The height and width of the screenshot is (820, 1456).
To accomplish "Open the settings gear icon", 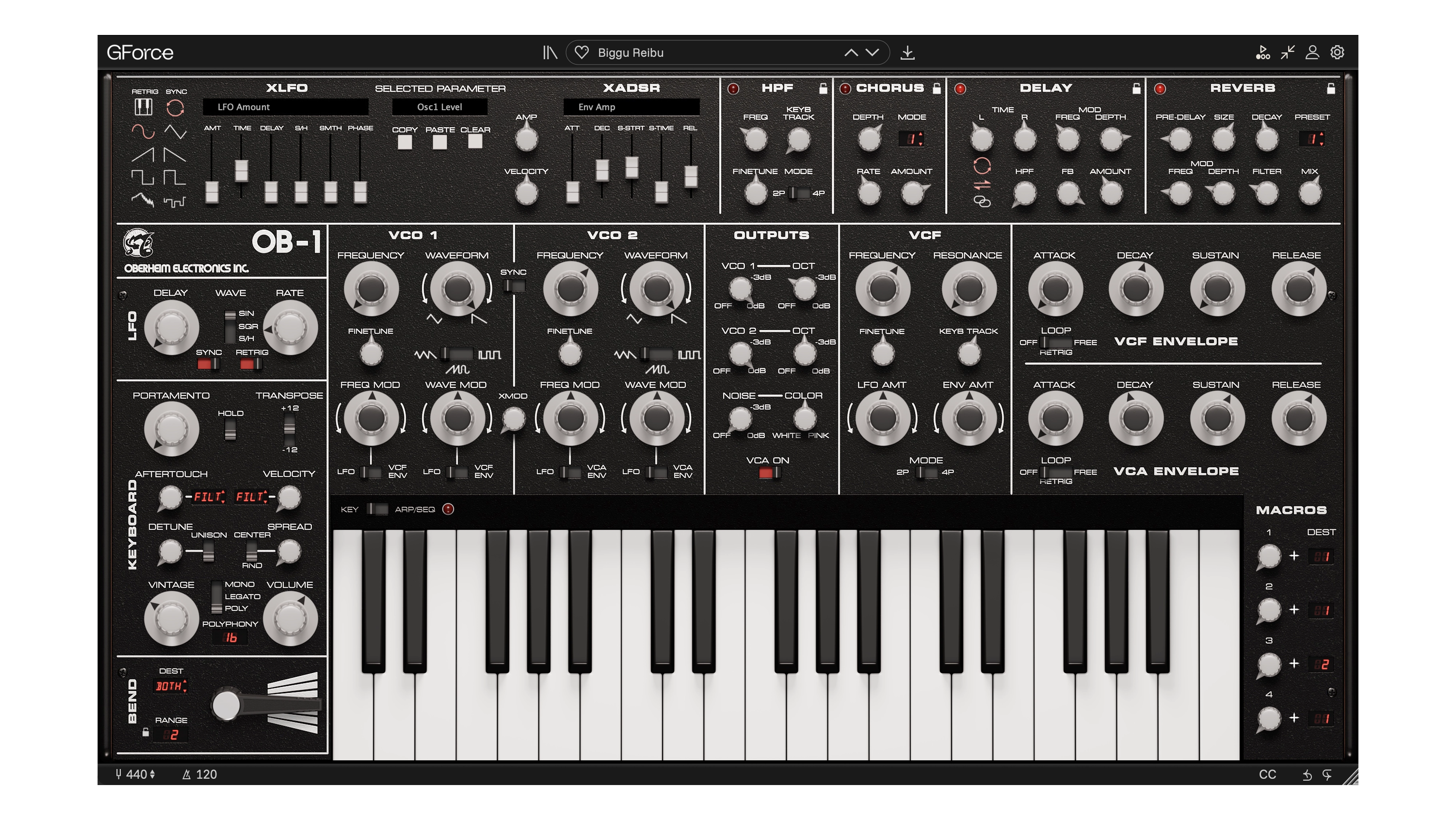I will (x=1337, y=52).
